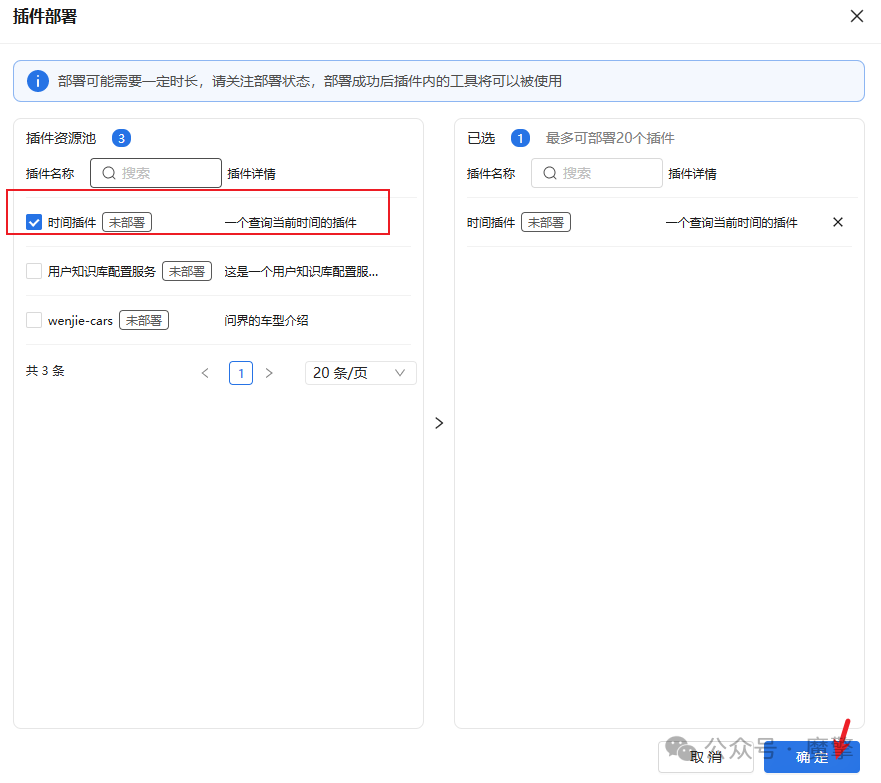
Task: Click the page number input showing 1
Action: point(240,372)
